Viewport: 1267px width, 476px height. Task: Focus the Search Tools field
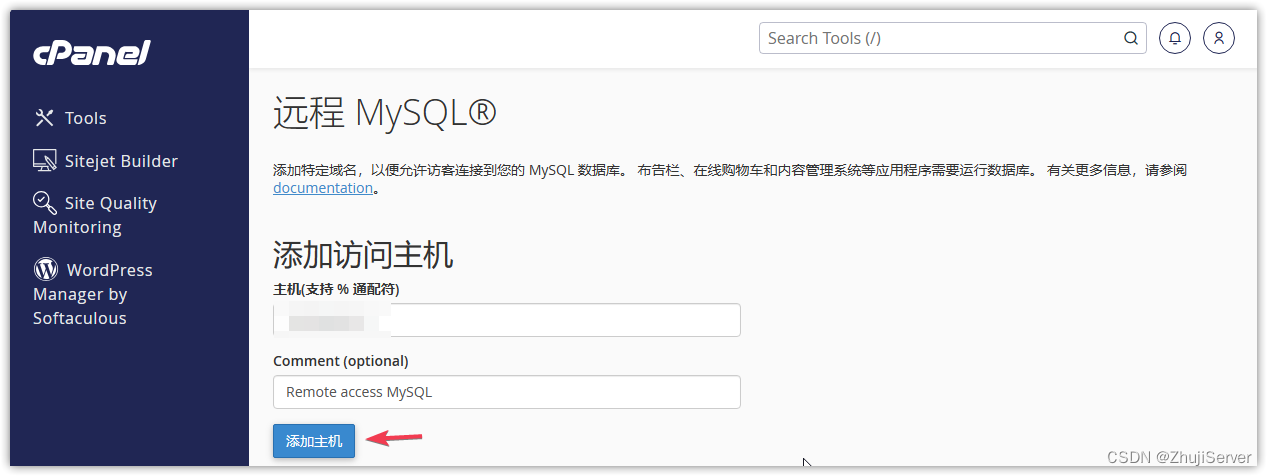953,38
